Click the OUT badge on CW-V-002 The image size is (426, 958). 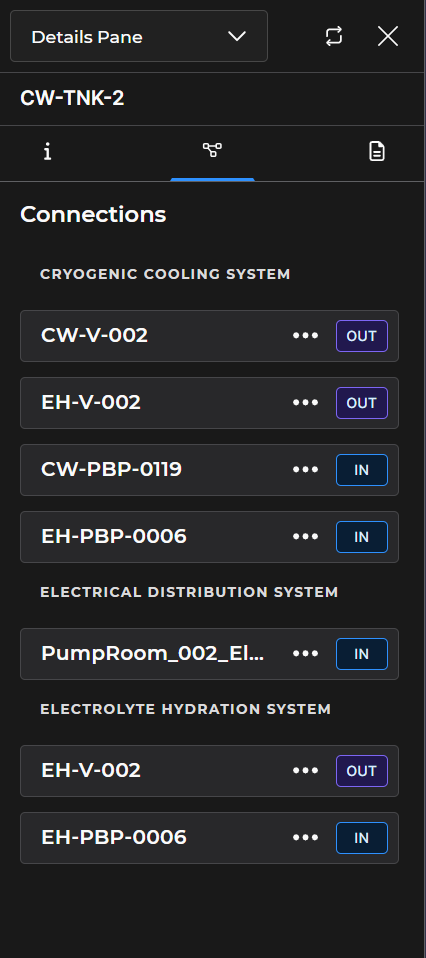pyautogui.click(x=362, y=336)
